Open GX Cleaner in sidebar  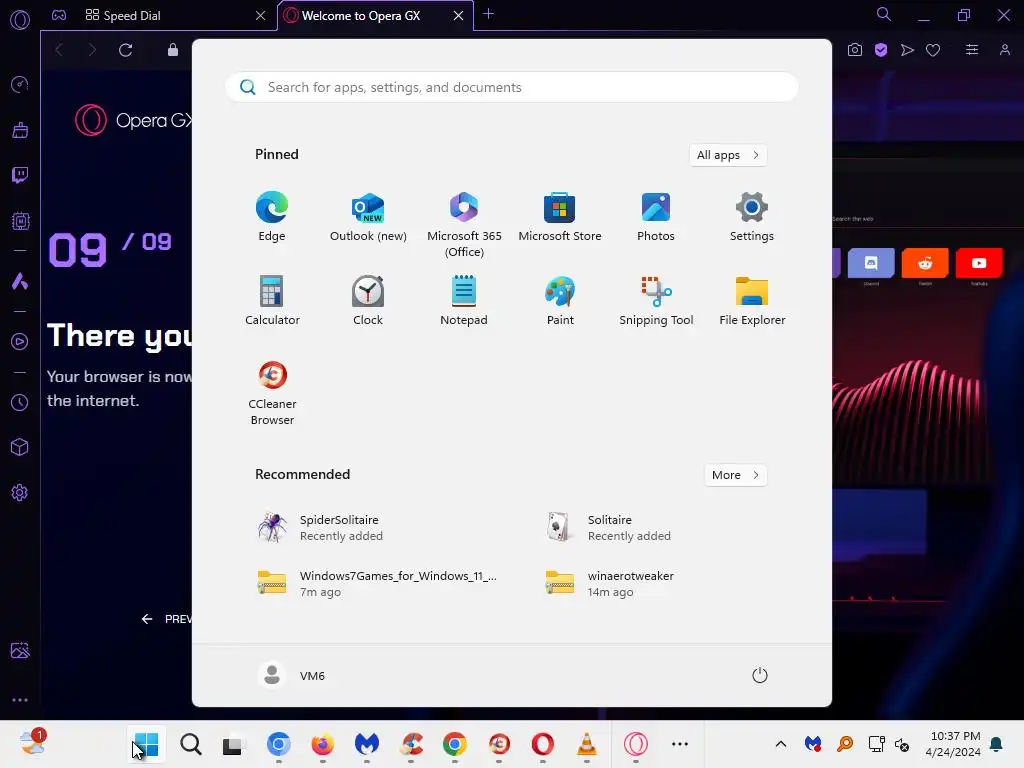(20, 130)
